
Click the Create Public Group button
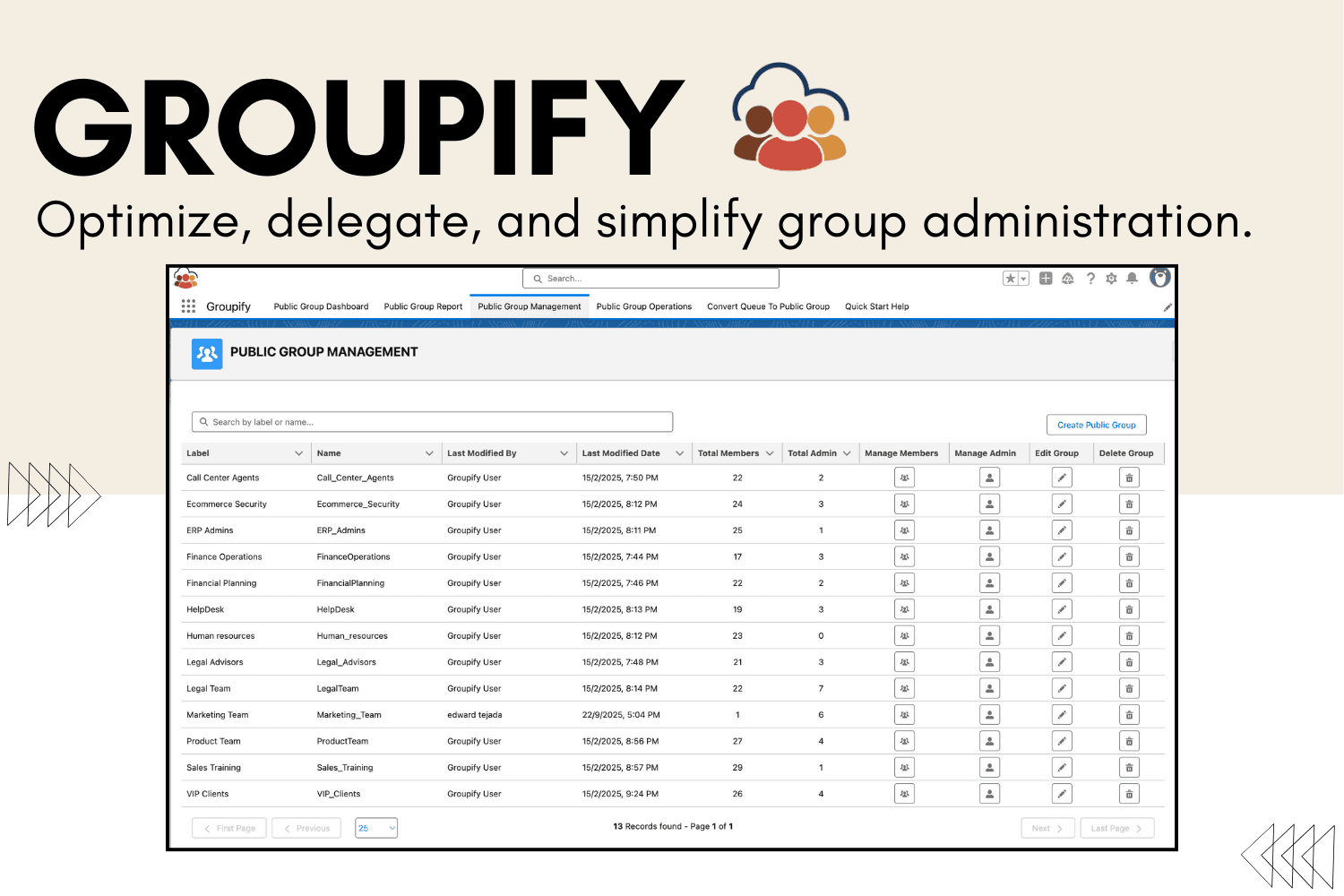tap(1097, 425)
